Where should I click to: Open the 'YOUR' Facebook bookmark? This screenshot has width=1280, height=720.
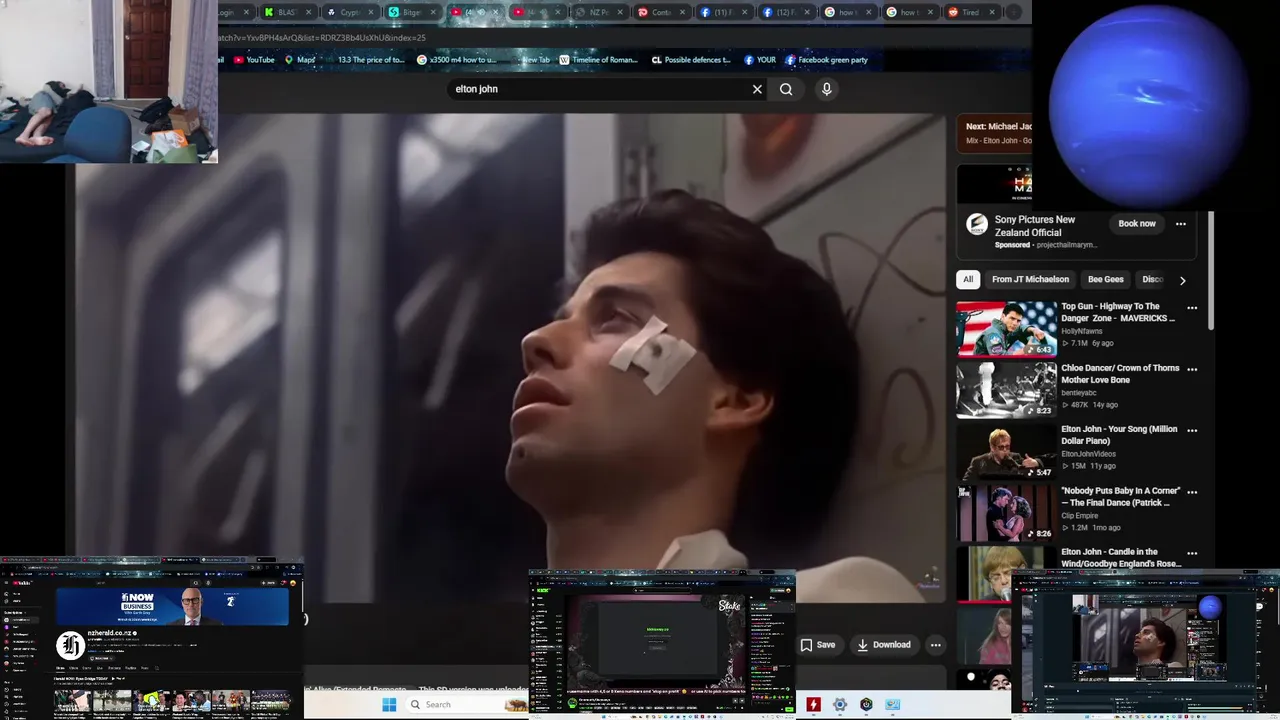(760, 60)
